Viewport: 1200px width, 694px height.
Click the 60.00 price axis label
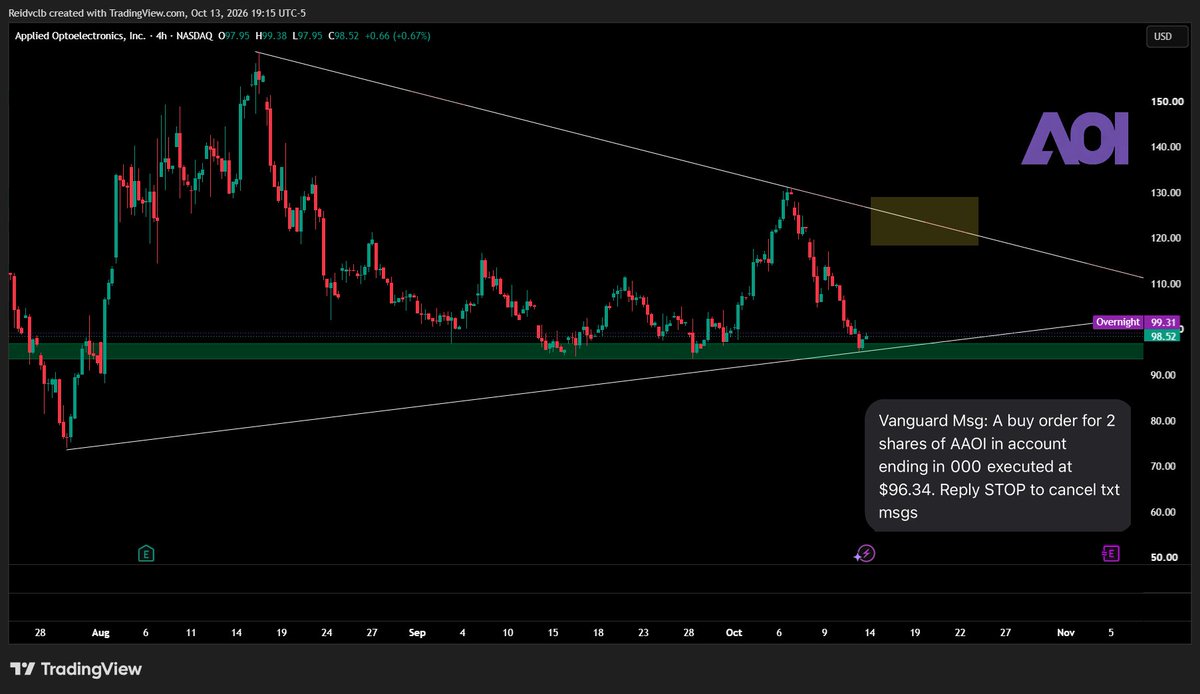[1165, 512]
